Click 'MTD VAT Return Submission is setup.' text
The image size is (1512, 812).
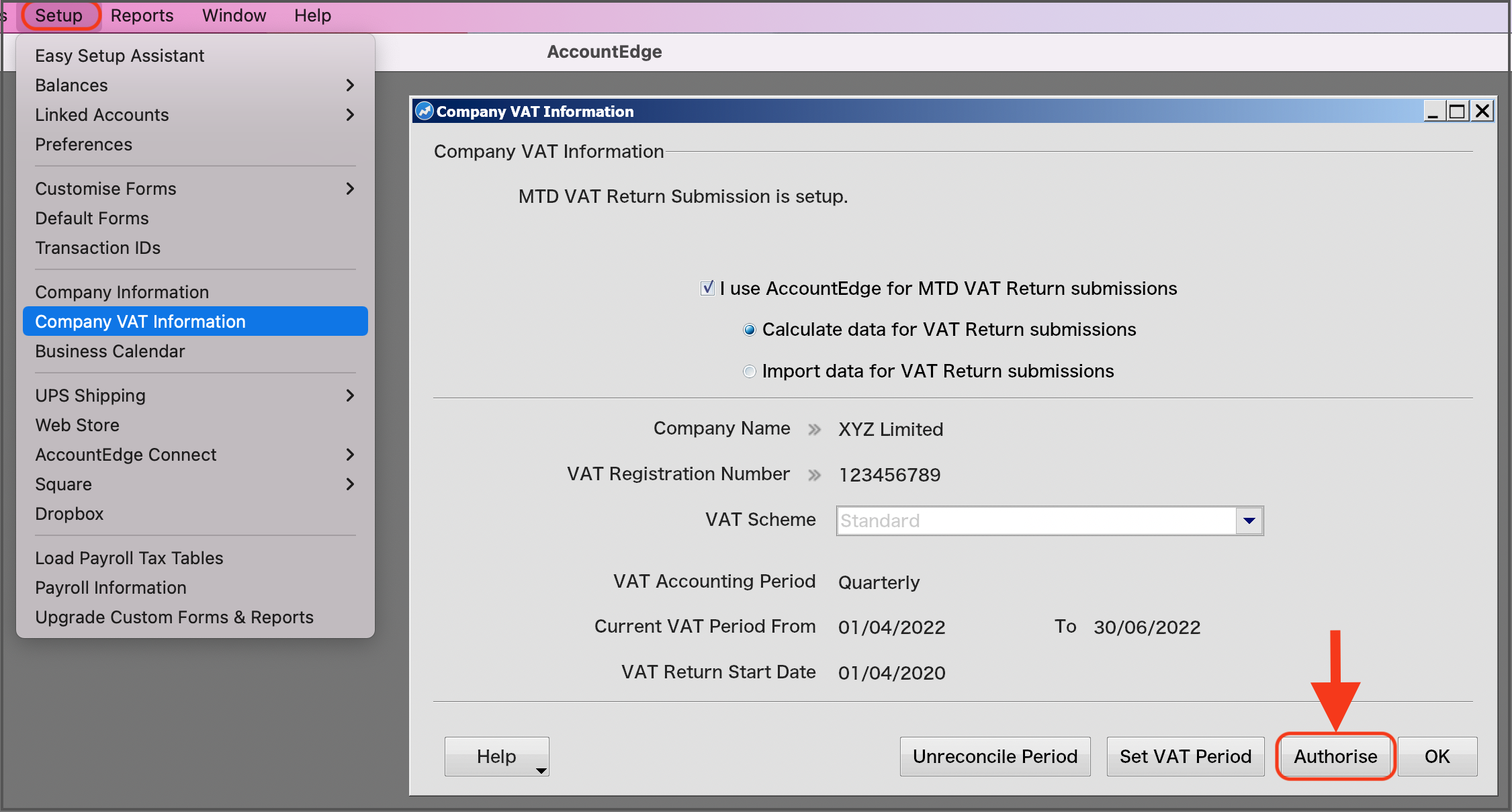[x=683, y=197]
